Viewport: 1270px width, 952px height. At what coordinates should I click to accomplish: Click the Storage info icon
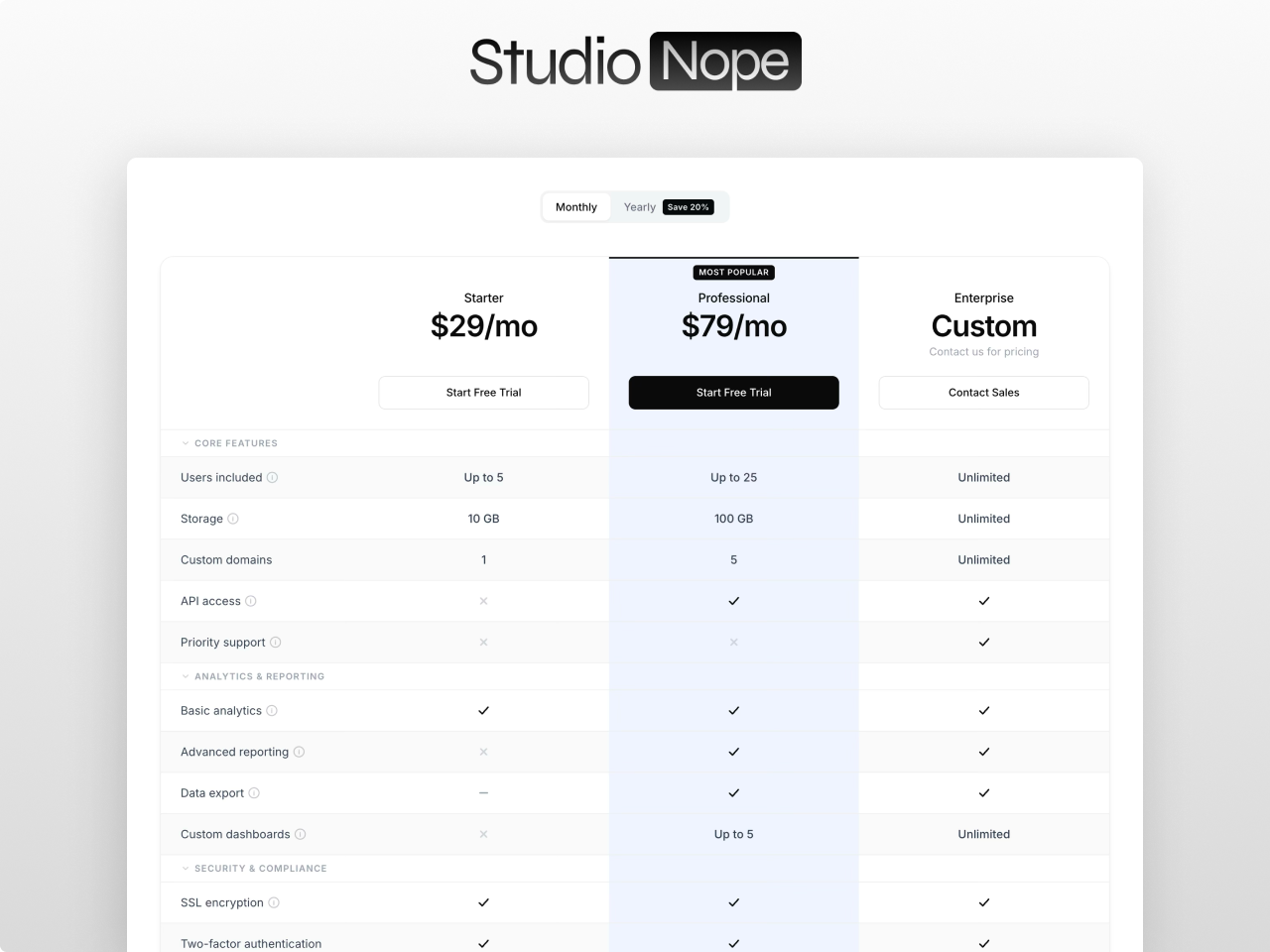234,519
